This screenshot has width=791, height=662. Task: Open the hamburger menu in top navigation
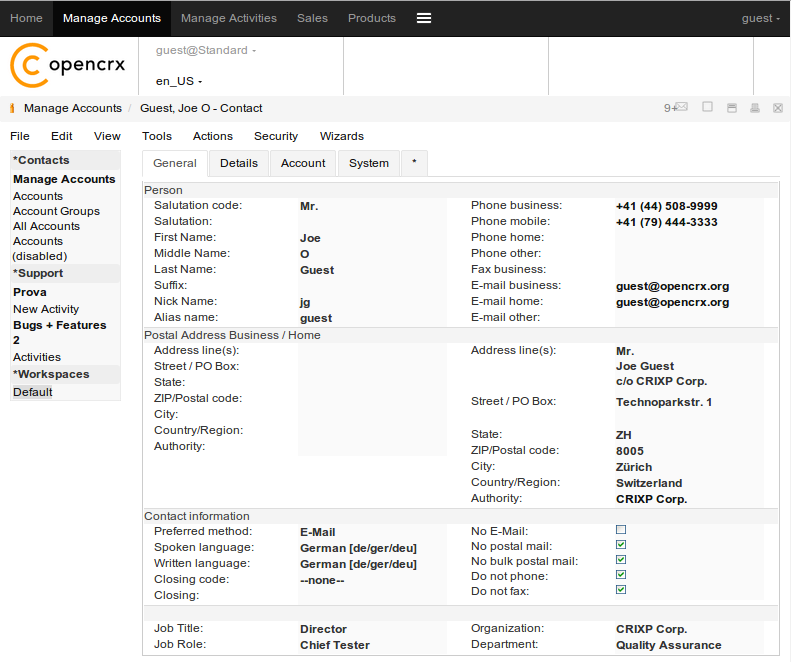pyautogui.click(x=424, y=18)
